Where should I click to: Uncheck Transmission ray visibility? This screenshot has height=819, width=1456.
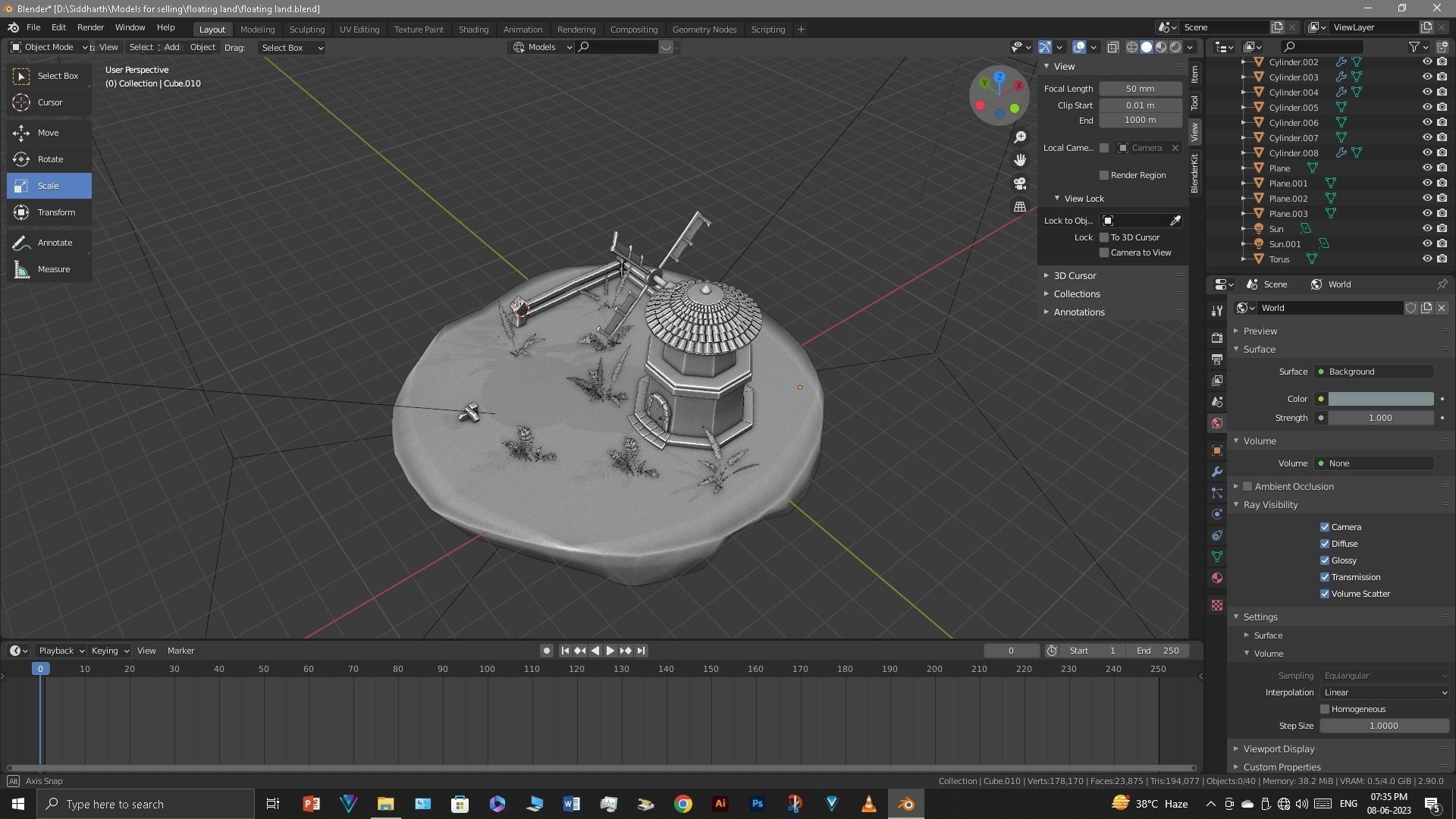coord(1325,577)
